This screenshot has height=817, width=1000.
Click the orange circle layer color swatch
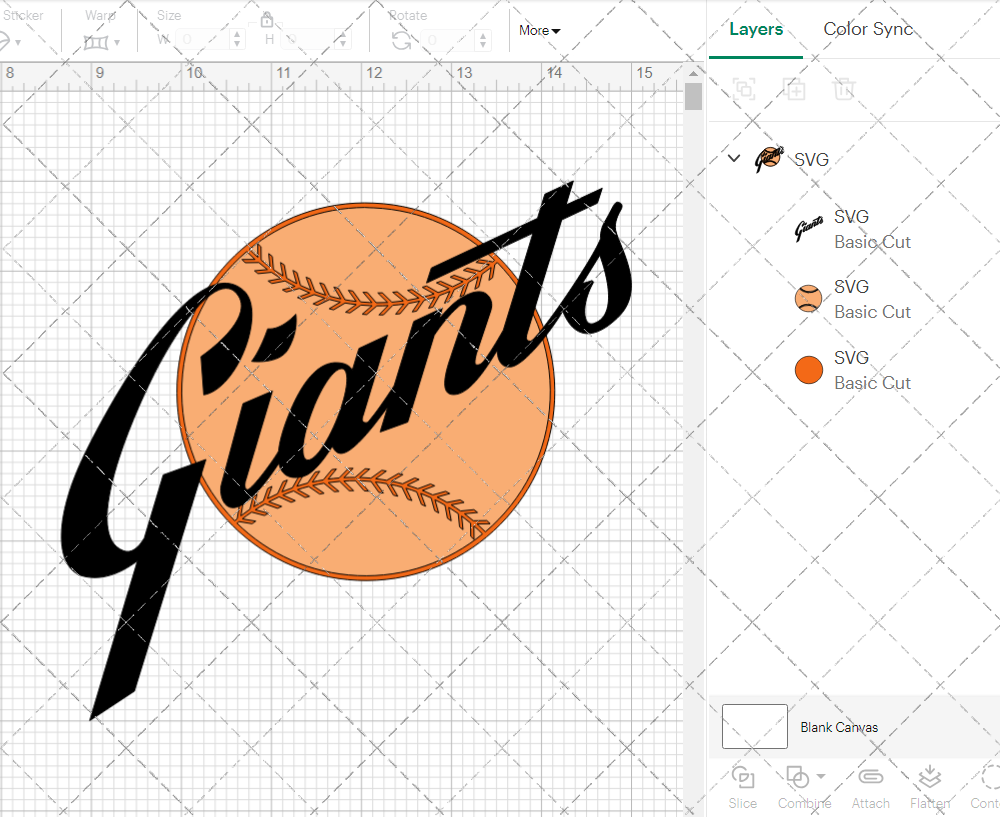click(x=809, y=370)
